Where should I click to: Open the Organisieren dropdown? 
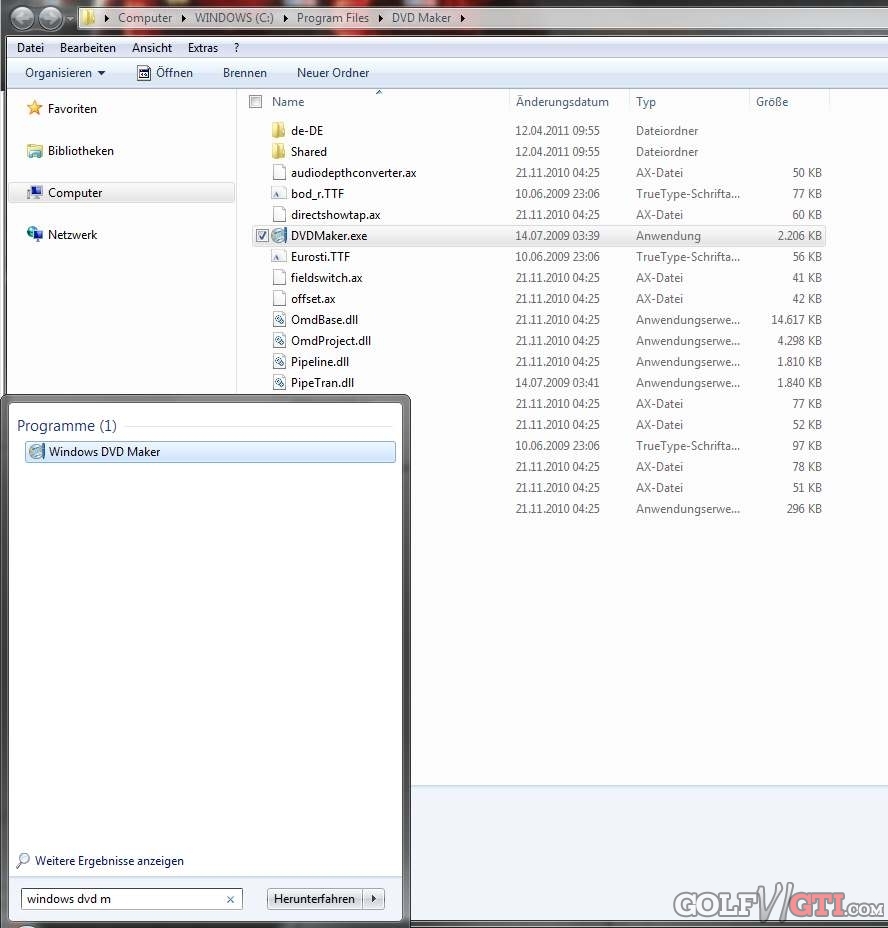coord(65,73)
